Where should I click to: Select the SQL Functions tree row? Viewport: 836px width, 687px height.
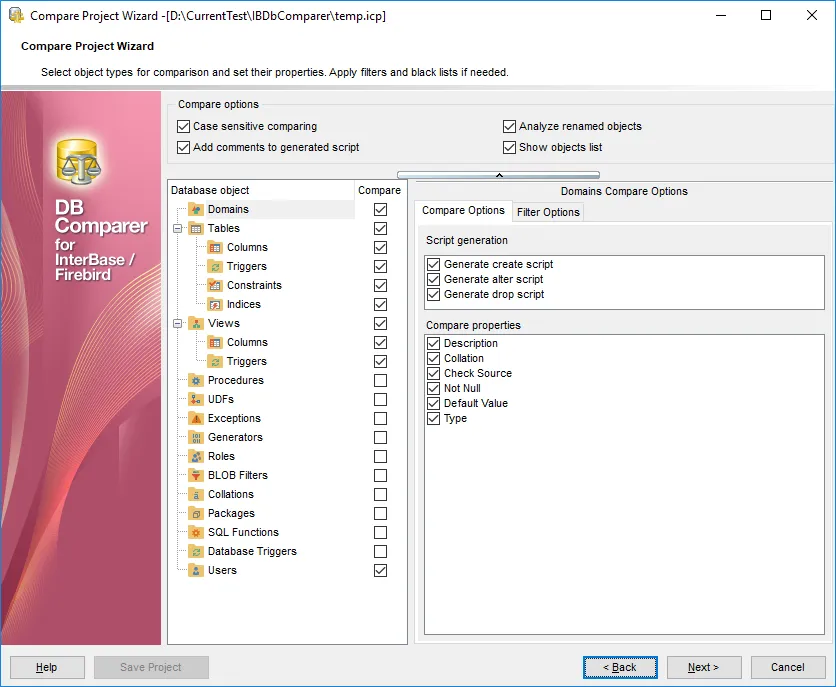243,532
